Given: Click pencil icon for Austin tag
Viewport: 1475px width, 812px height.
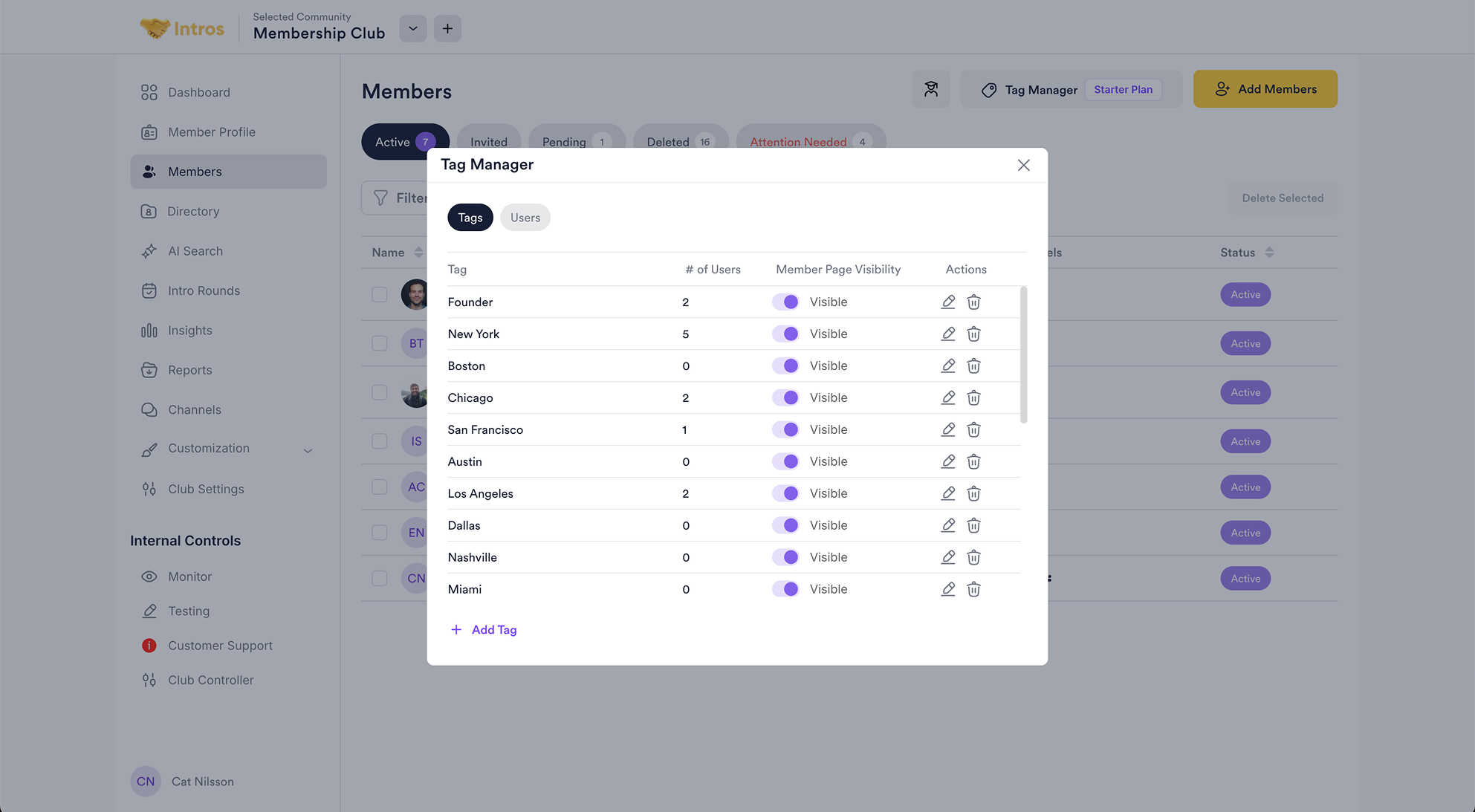Looking at the screenshot, I should point(948,461).
